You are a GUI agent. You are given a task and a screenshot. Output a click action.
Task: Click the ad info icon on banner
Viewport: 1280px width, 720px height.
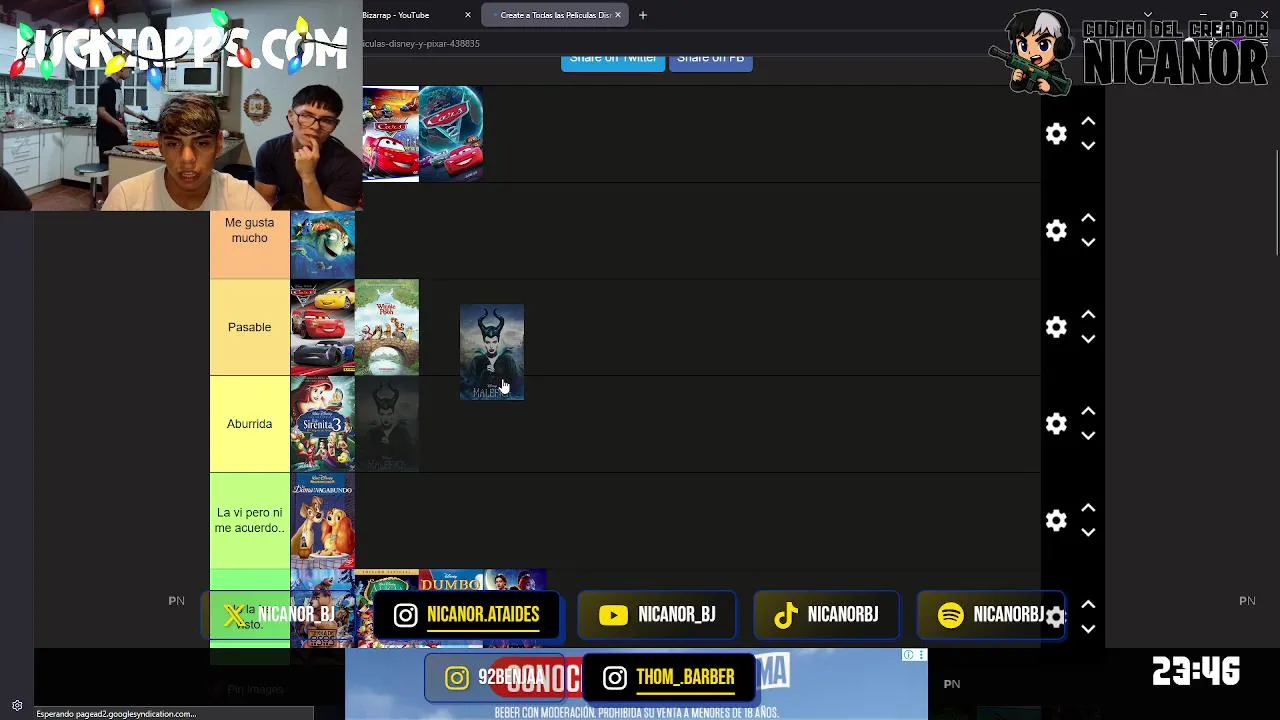tap(908, 655)
